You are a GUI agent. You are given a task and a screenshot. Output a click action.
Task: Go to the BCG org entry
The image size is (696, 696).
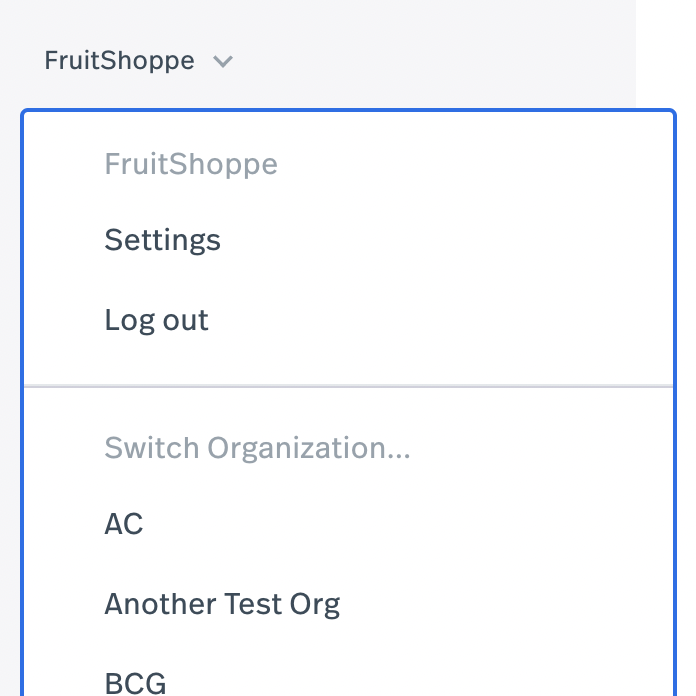(135, 683)
